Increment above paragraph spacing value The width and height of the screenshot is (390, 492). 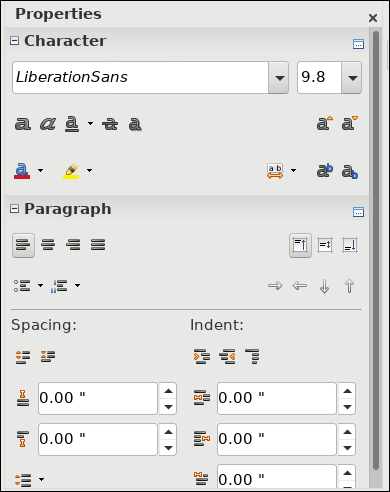[x=168, y=391]
